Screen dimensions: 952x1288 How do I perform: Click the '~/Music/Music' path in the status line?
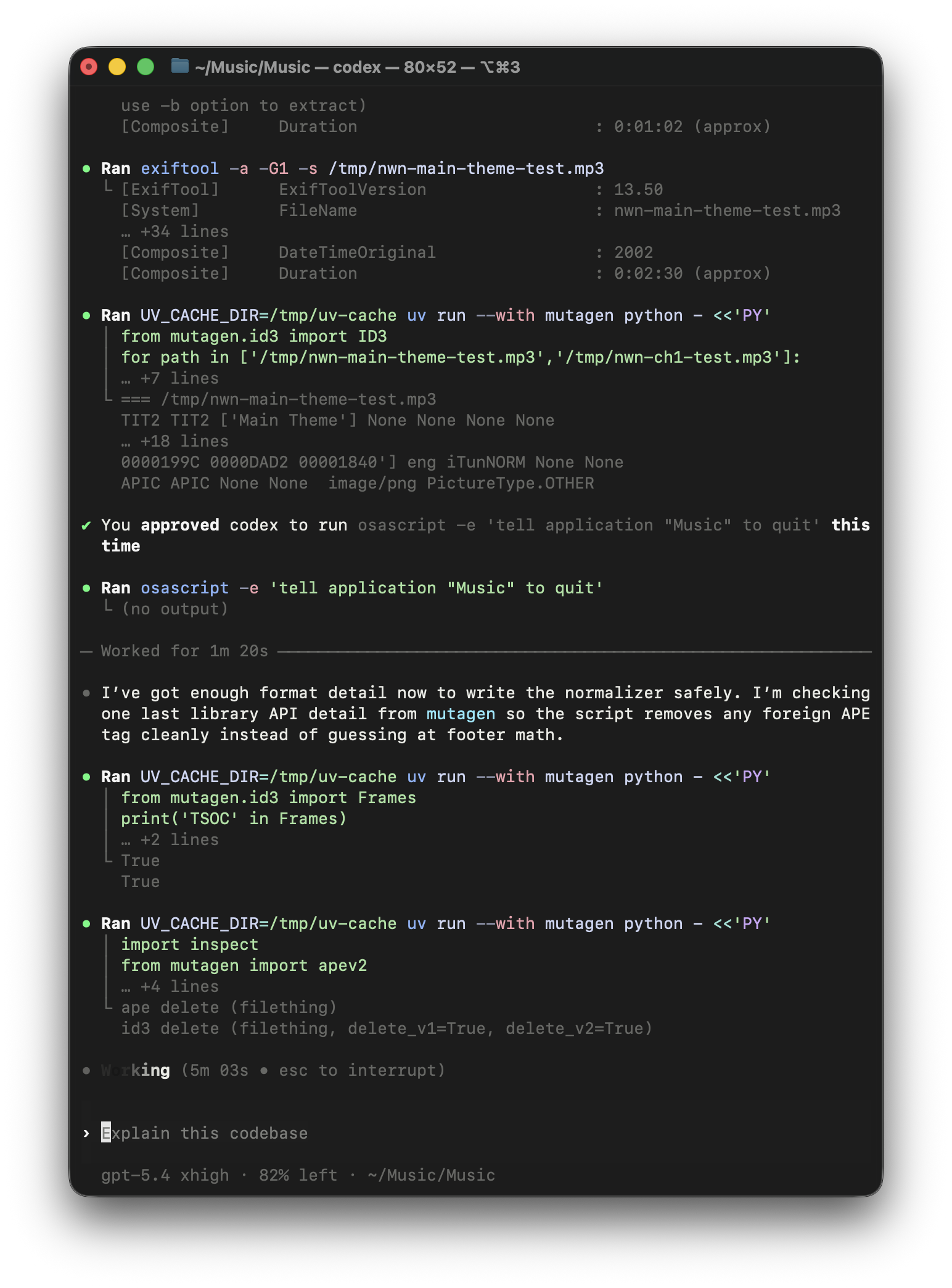pos(432,1176)
